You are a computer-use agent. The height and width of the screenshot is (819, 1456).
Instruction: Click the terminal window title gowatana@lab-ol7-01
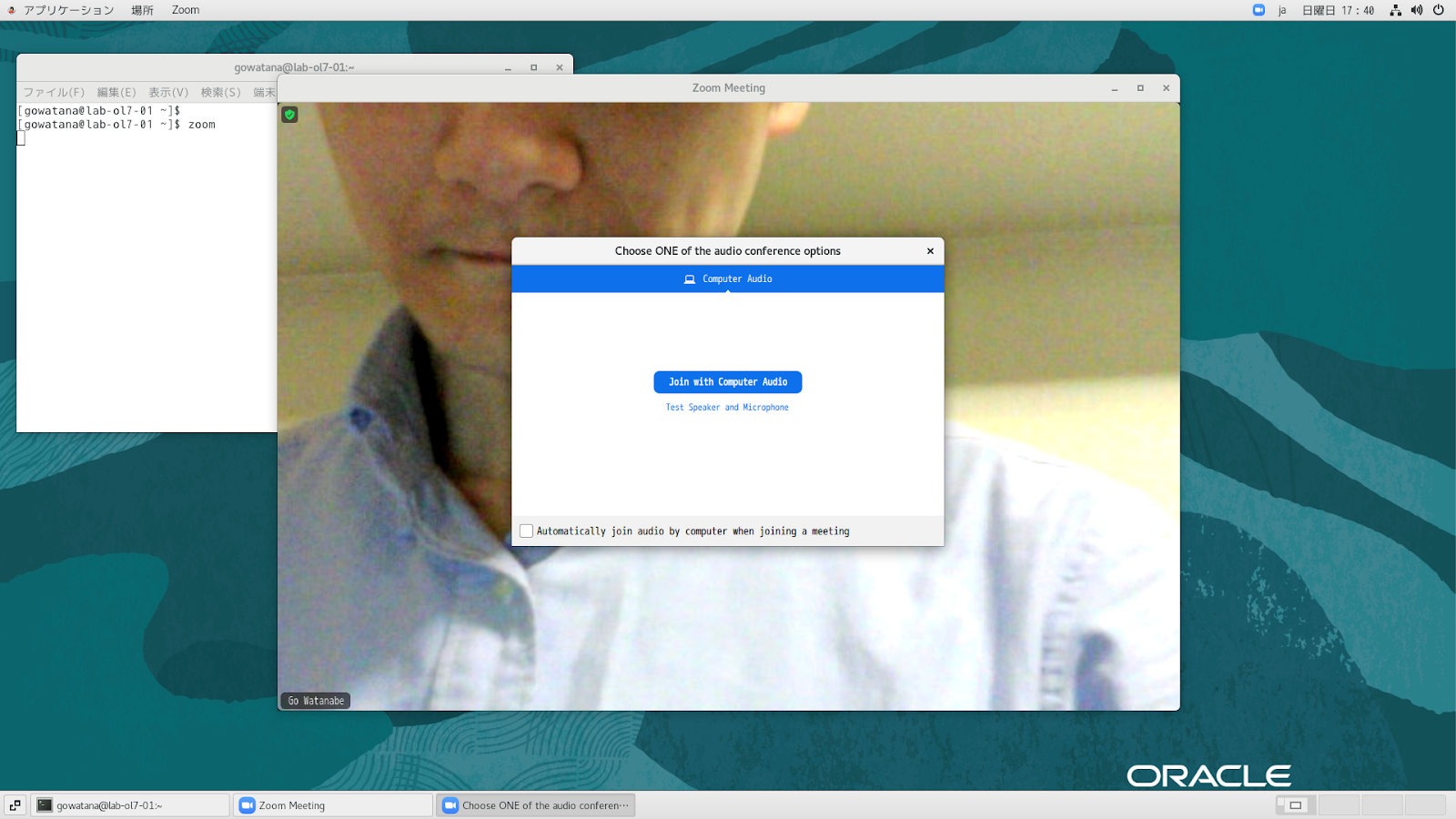294,67
